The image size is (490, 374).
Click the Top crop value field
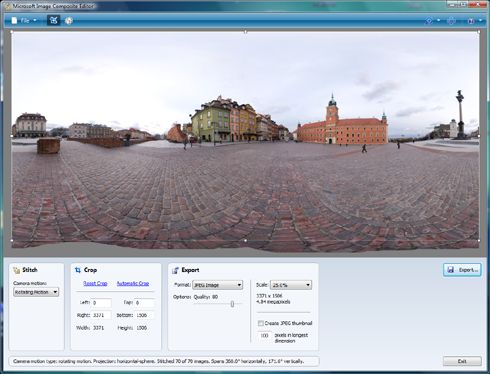(144, 303)
